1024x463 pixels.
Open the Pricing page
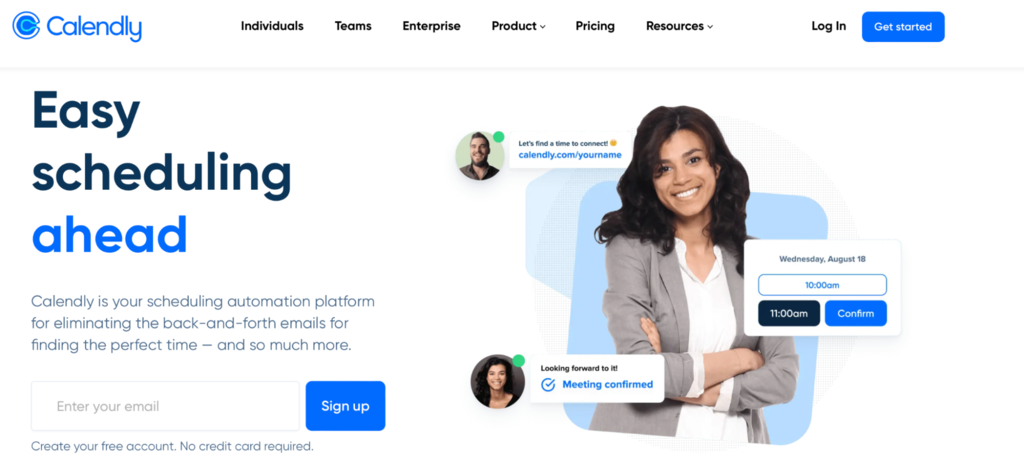pos(595,26)
